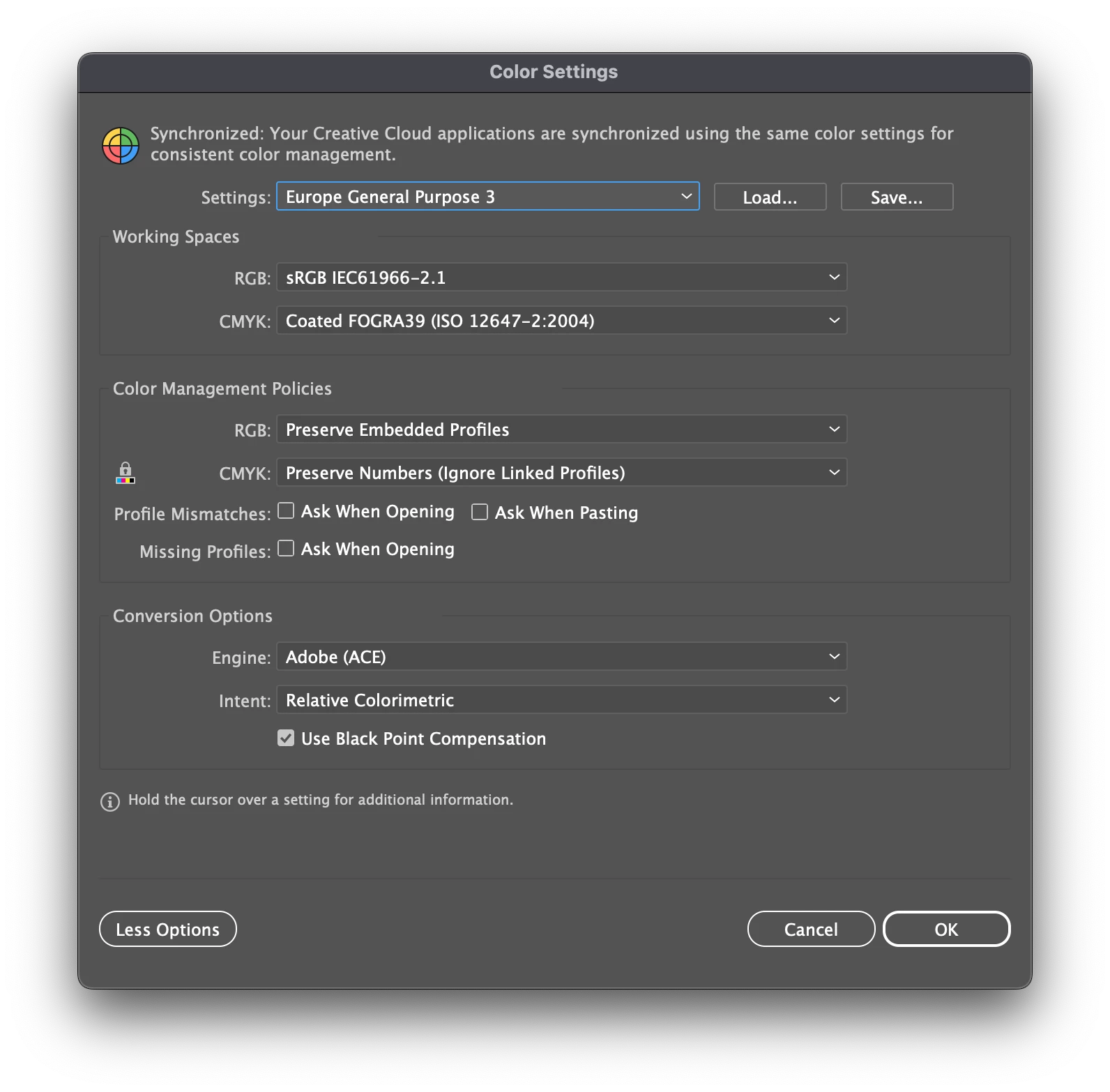Click the 'Hold the cursor over a setting' text
The height and width of the screenshot is (1092, 1110).
321,800
